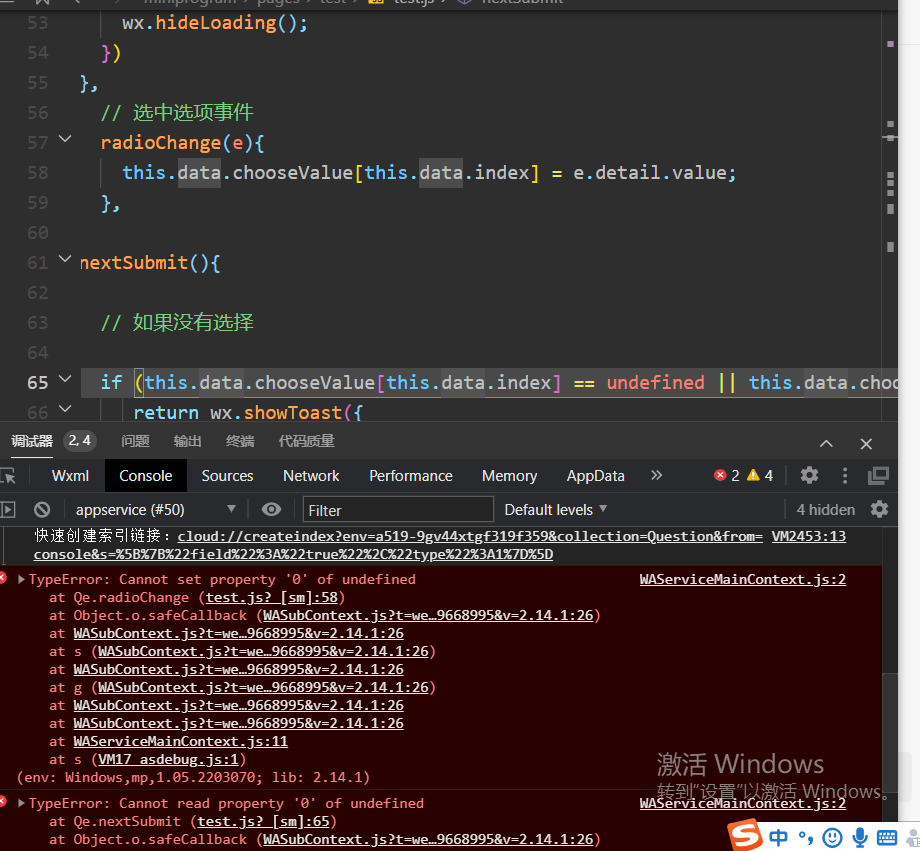The width and height of the screenshot is (920, 851).
Task: Click the wx.hideLoading(); code line
Action: (x=215, y=23)
